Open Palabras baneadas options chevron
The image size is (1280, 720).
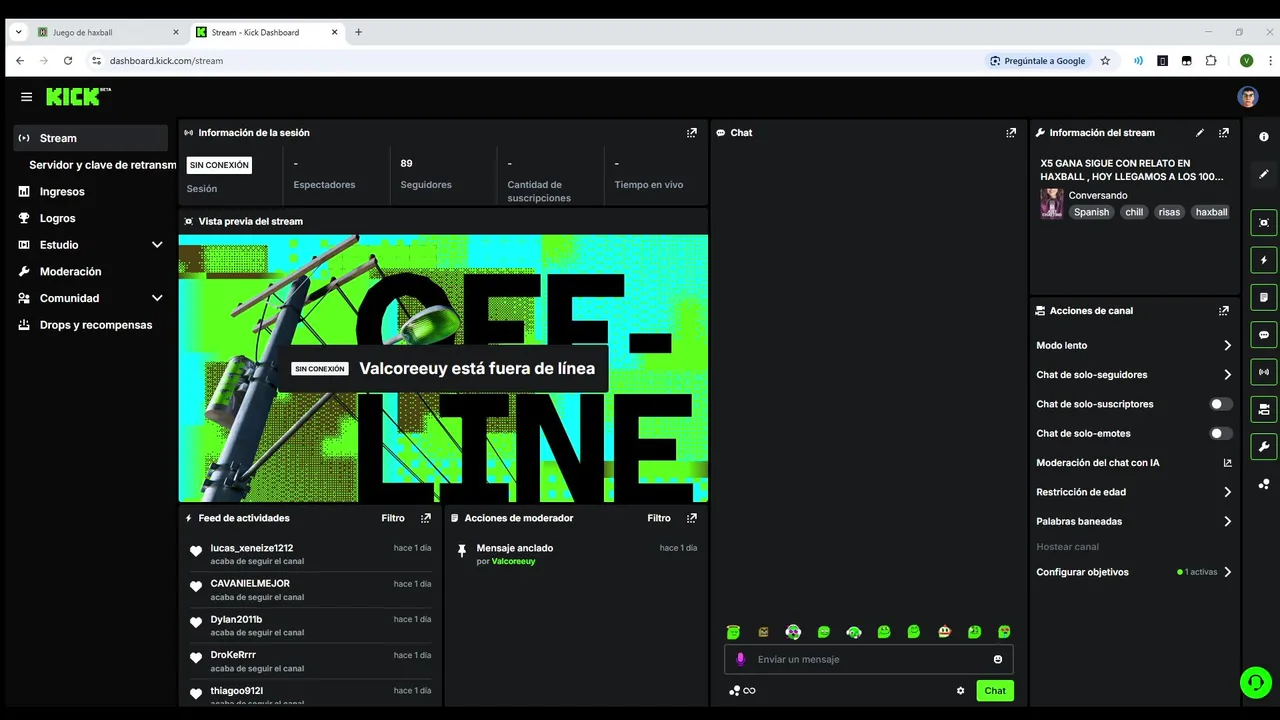click(x=1227, y=521)
